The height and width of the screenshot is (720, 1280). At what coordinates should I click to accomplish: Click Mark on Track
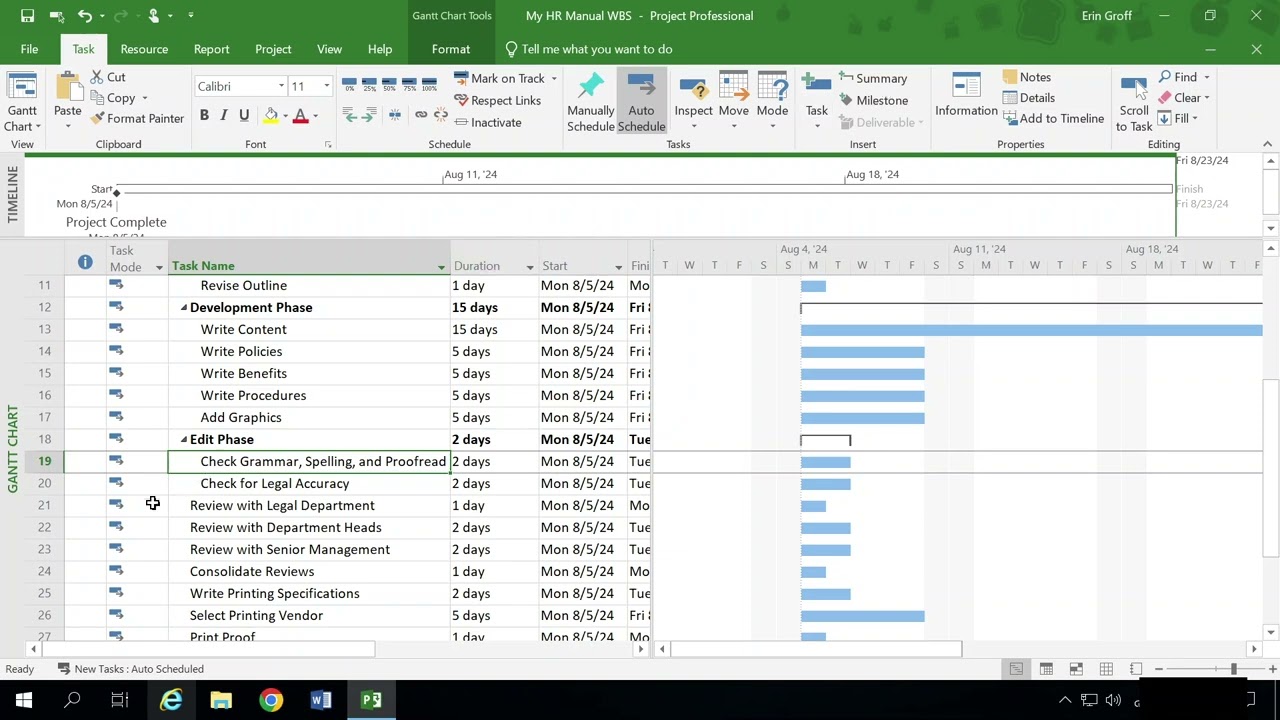click(x=499, y=78)
